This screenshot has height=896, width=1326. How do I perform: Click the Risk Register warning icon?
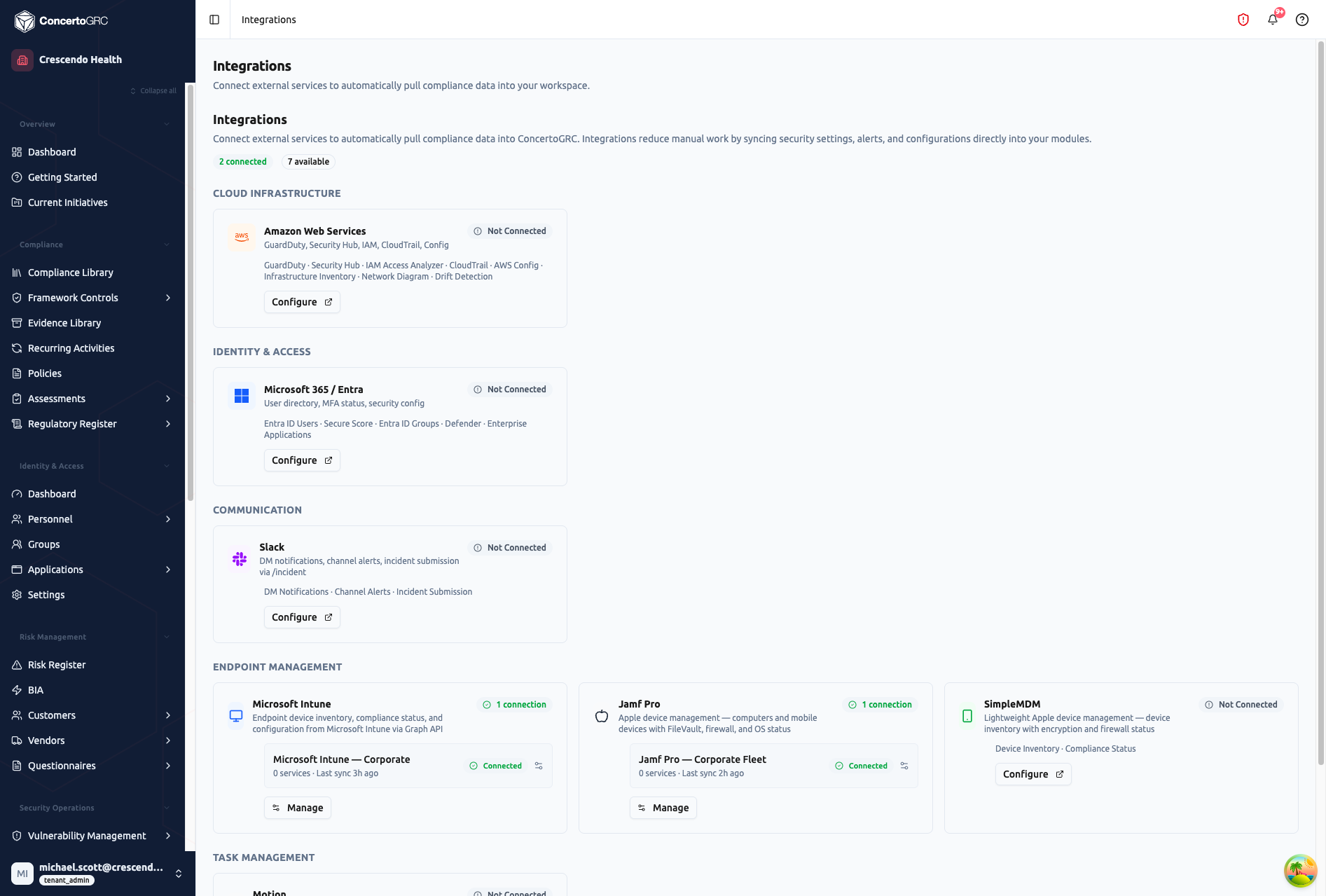(x=17, y=665)
